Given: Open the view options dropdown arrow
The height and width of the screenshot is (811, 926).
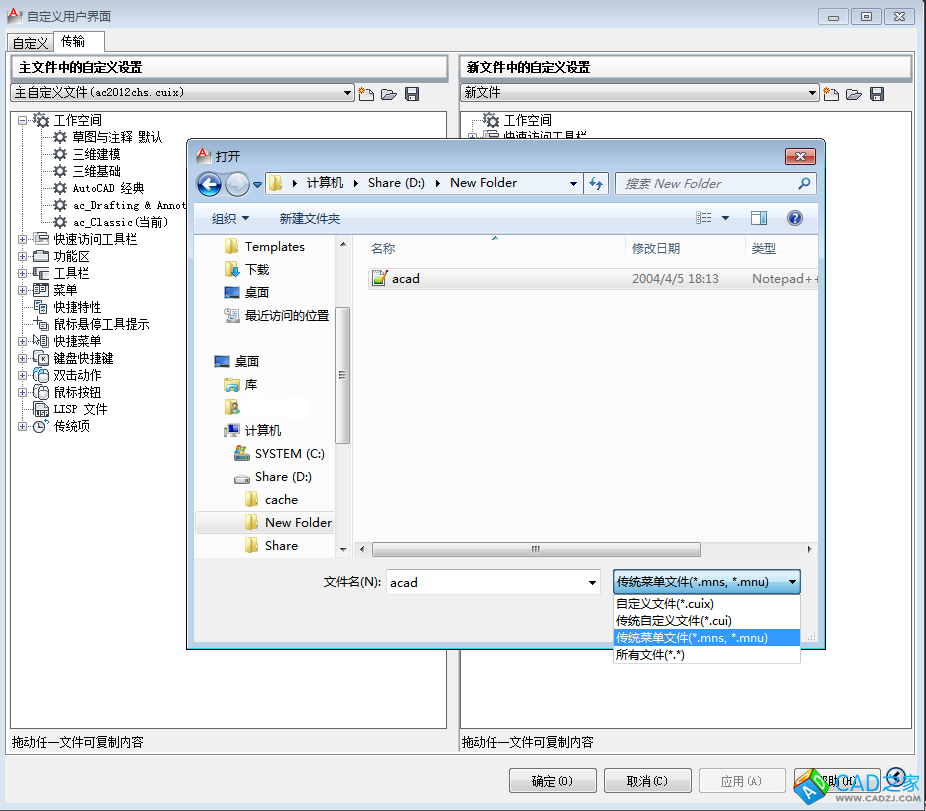Looking at the screenshot, I should [x=726, y=218].
